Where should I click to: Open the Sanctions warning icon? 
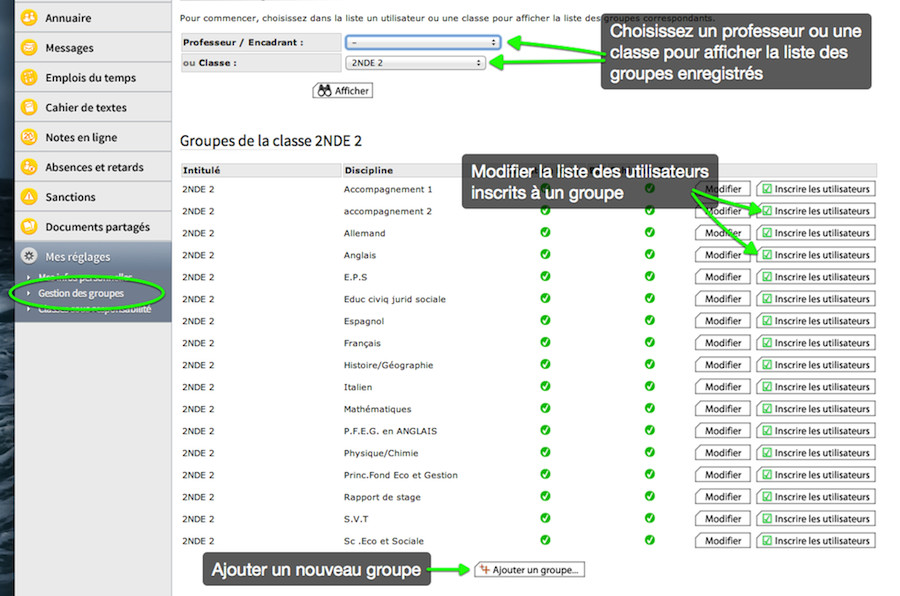coord(29,198)
